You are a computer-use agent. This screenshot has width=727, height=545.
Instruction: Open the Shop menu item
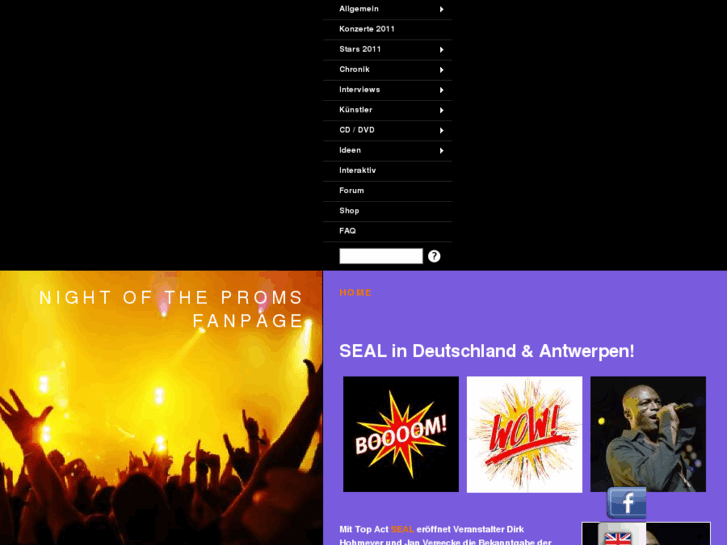(x=388, y=211)
